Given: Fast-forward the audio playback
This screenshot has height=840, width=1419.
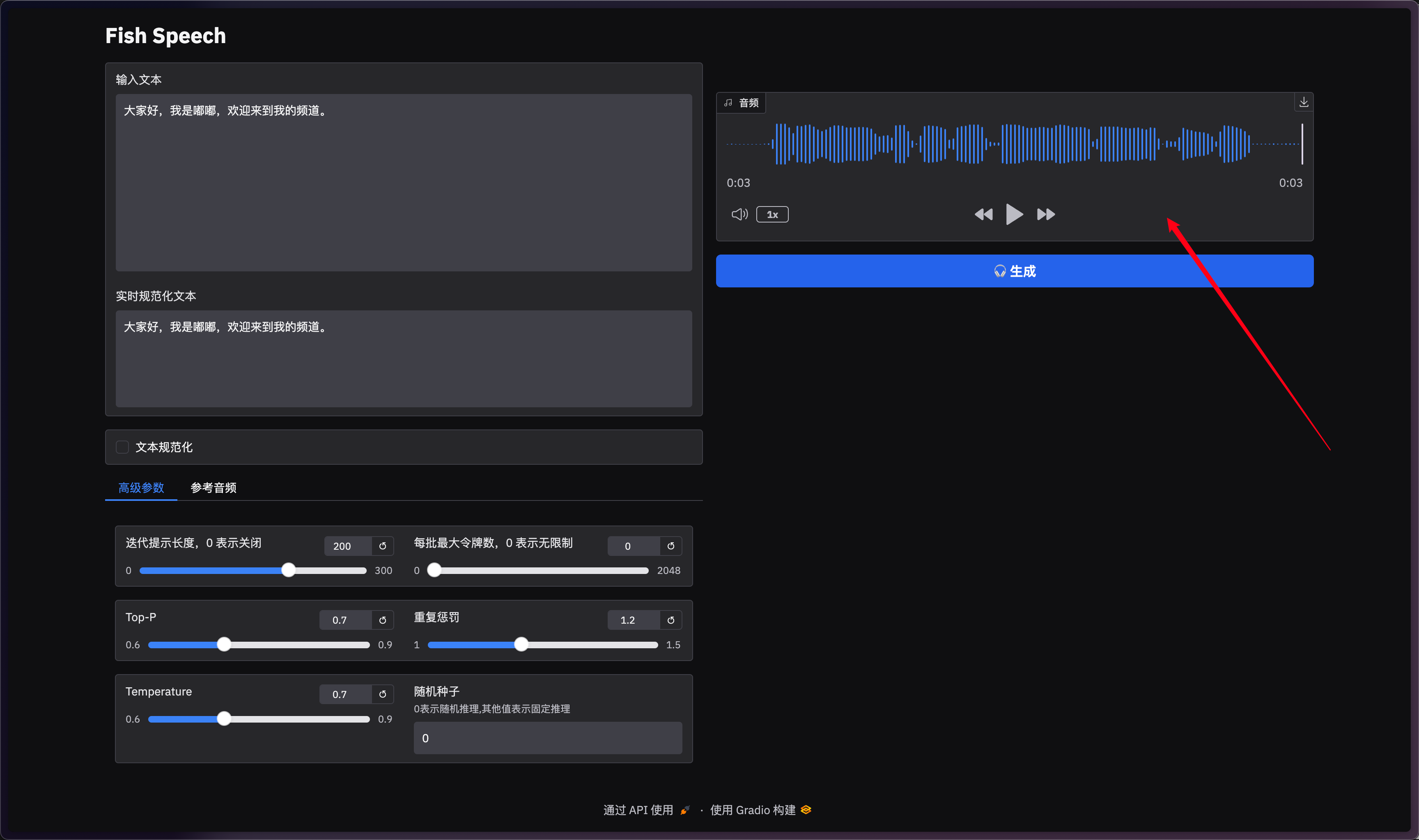Looking at the screenshot, I should (1045, 215).
